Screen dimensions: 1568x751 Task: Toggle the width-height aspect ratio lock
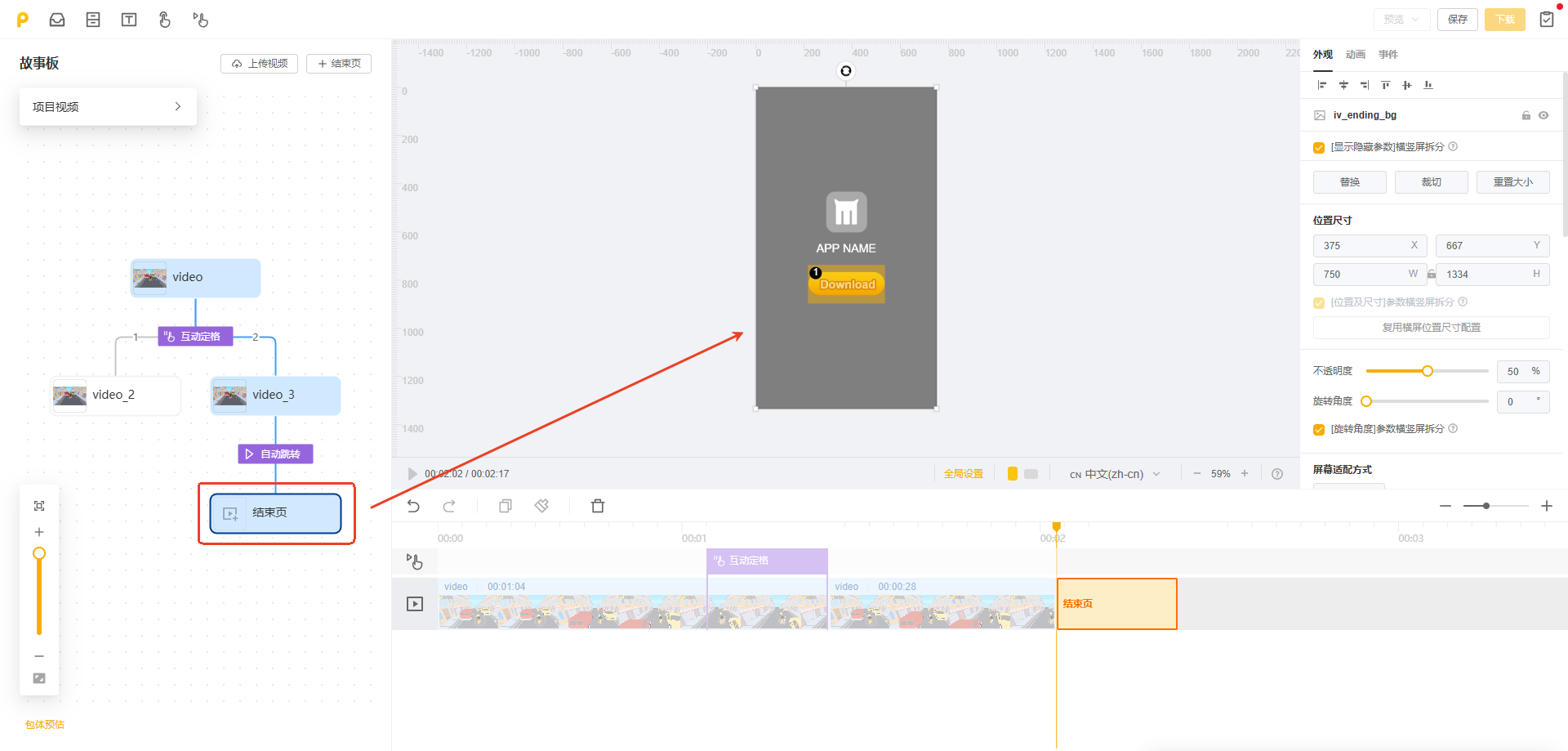click(1432, 275)
